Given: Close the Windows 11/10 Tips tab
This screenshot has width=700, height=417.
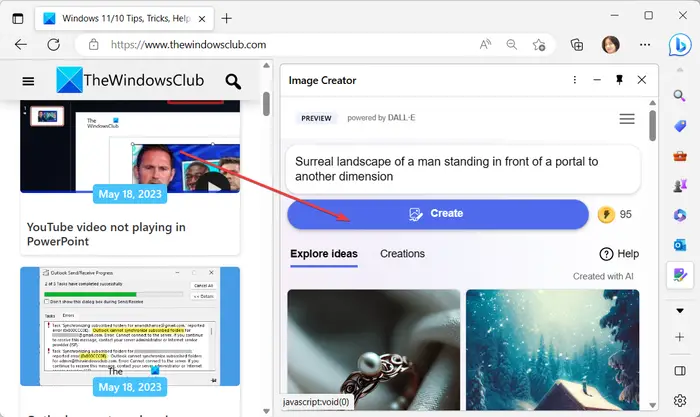Looking at the screenshot, I should coord(202,19).
